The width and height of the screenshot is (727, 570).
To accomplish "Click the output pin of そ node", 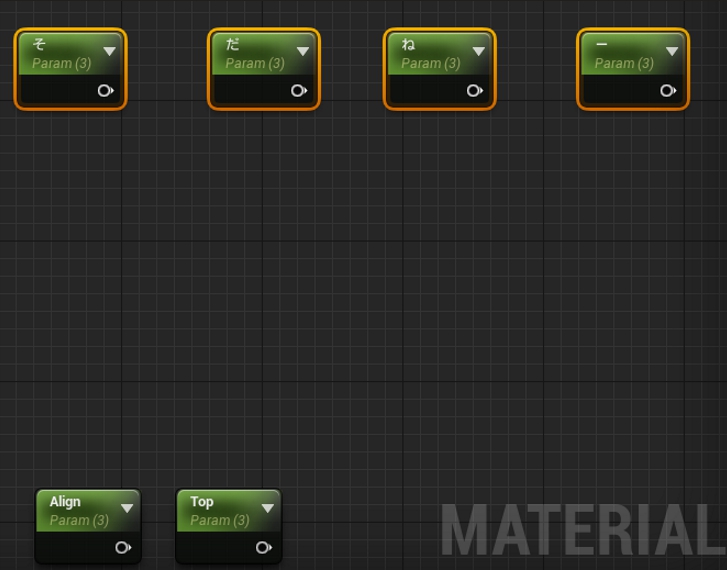I will point(106,90).
